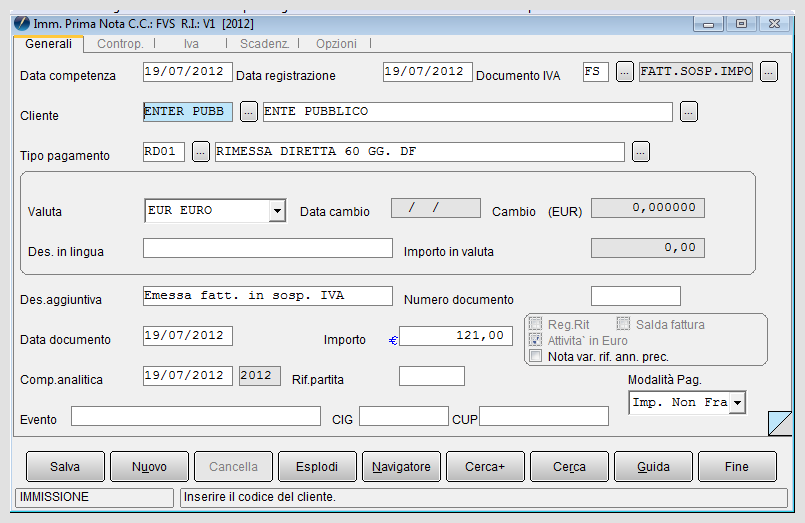Click the Numero documento field

636,296
